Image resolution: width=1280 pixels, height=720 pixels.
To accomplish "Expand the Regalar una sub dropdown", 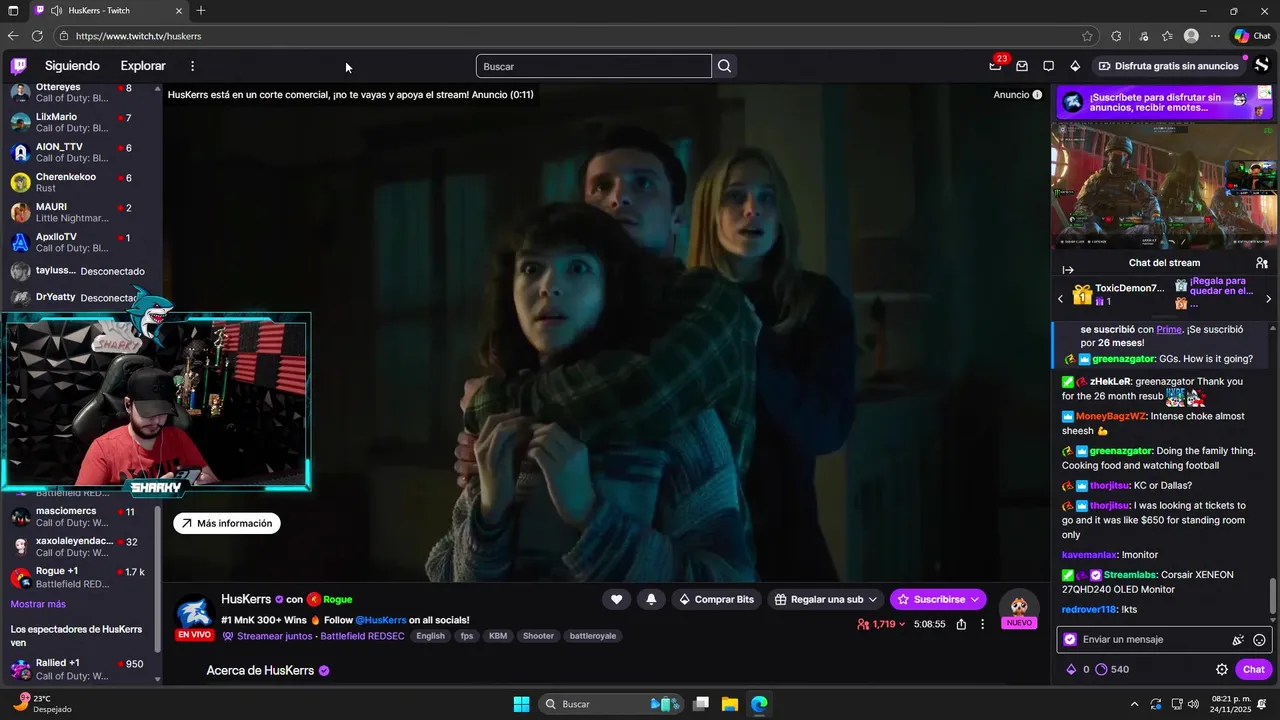I will 873,599.
